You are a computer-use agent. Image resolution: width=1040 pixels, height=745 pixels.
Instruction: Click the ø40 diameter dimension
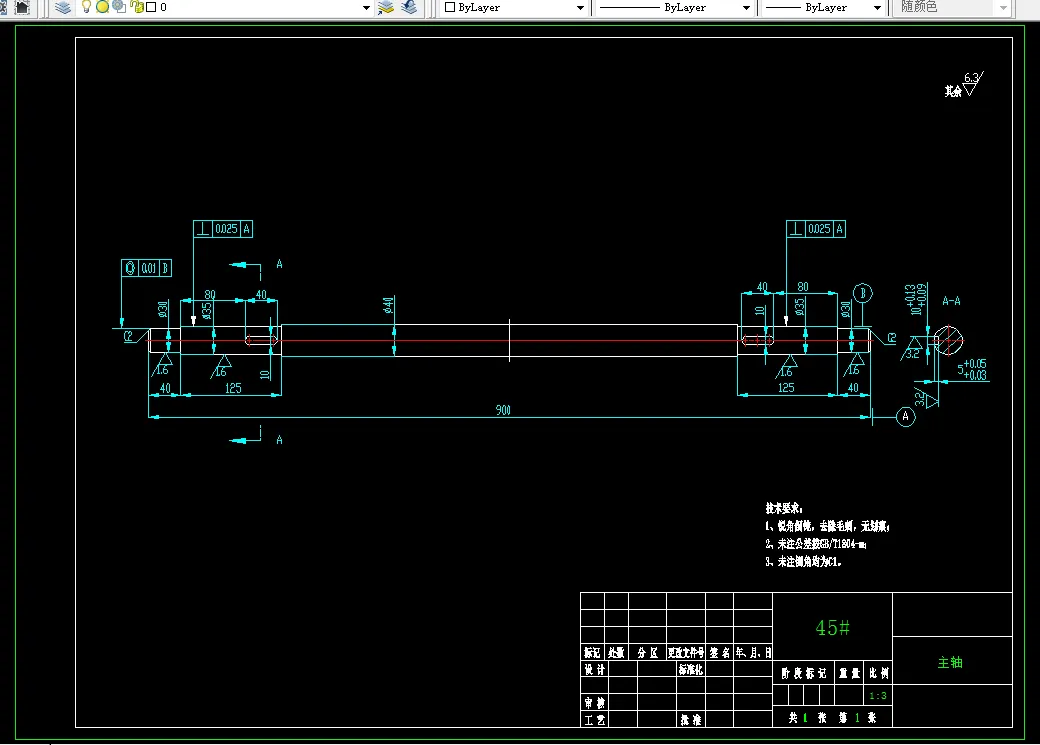[389, 305]
